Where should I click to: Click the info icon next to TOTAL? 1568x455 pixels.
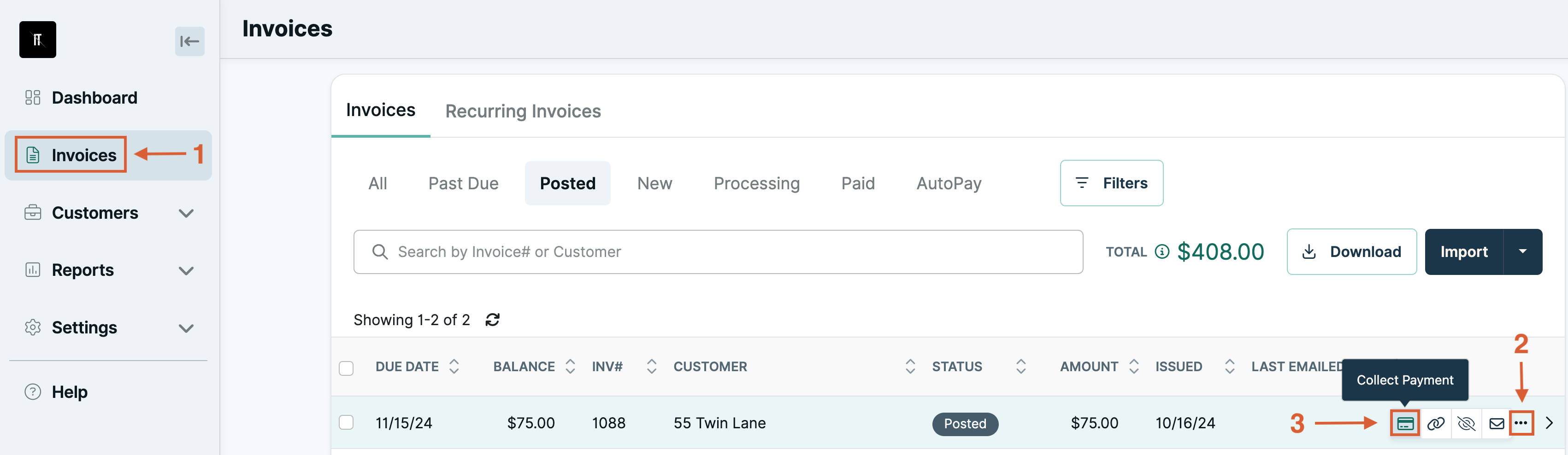1161,252
